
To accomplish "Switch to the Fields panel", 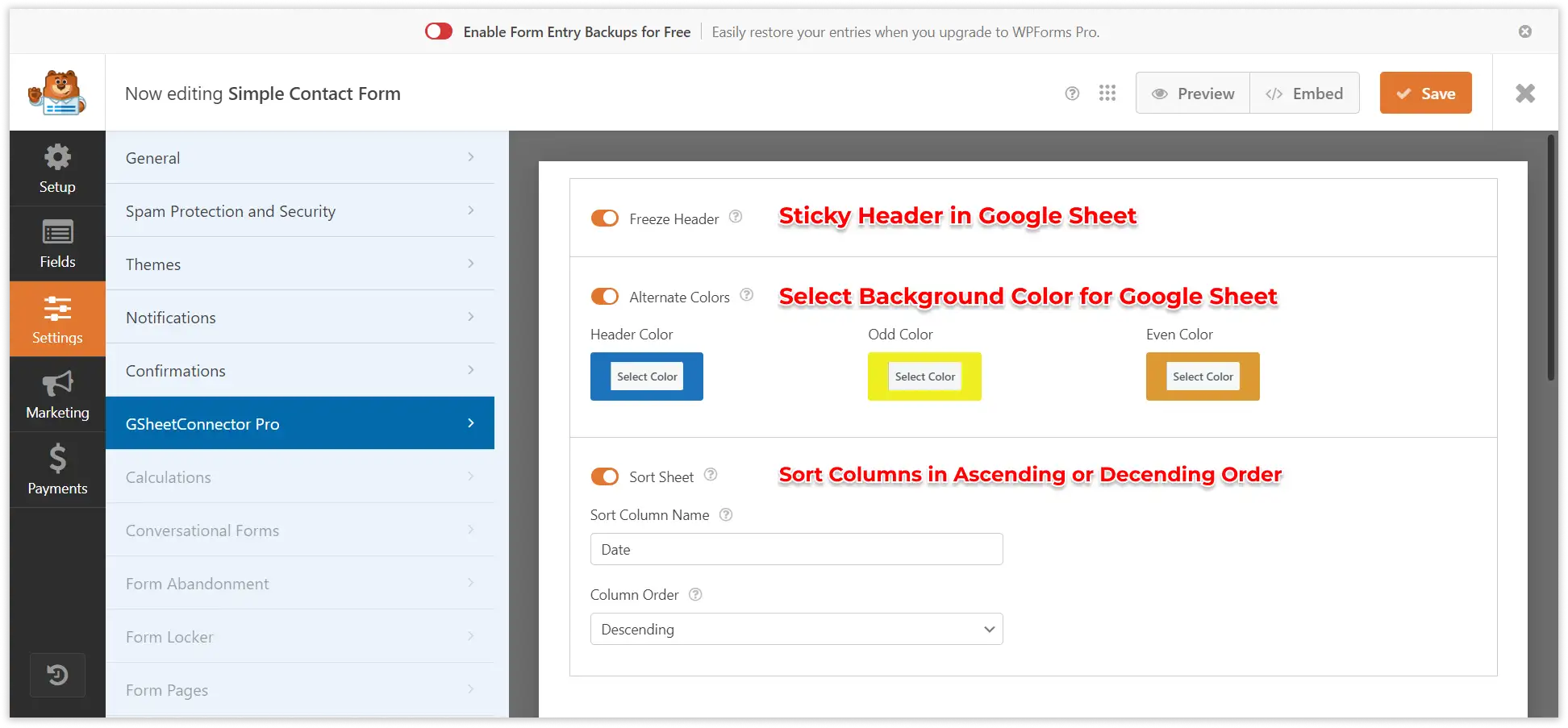I will [x=56, y=243].
